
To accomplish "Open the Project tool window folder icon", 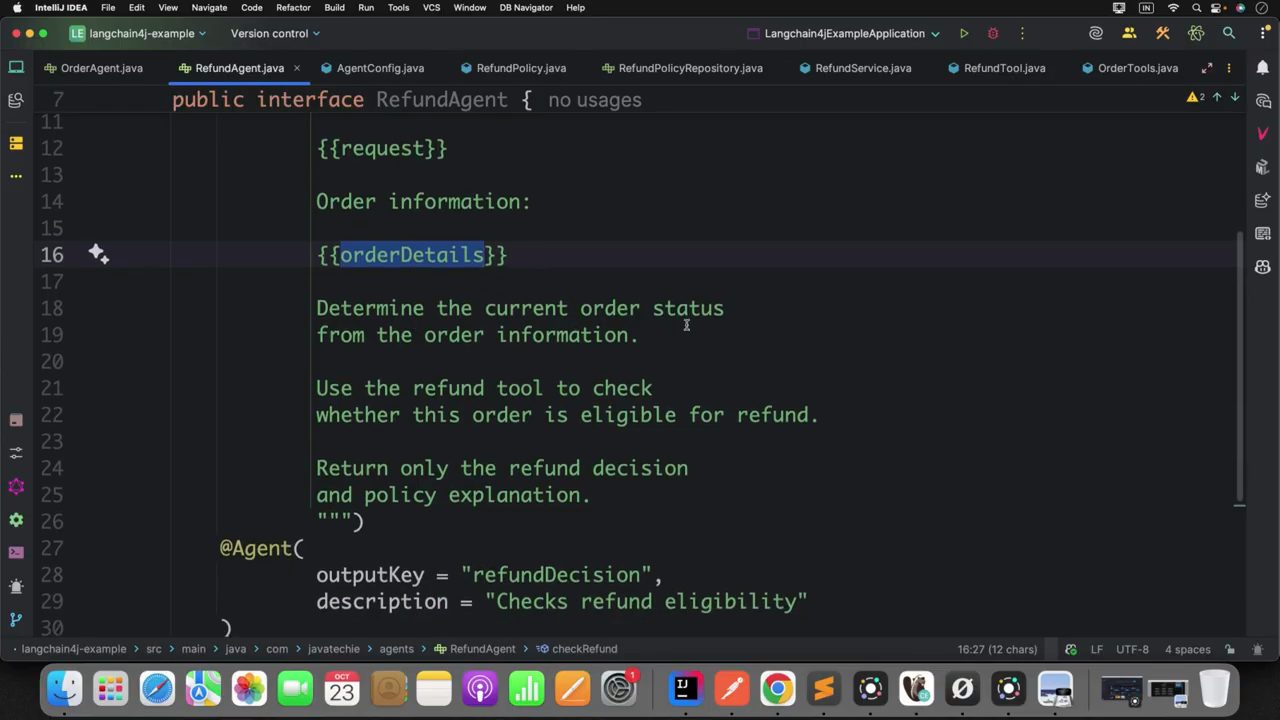I will (16, 68).
